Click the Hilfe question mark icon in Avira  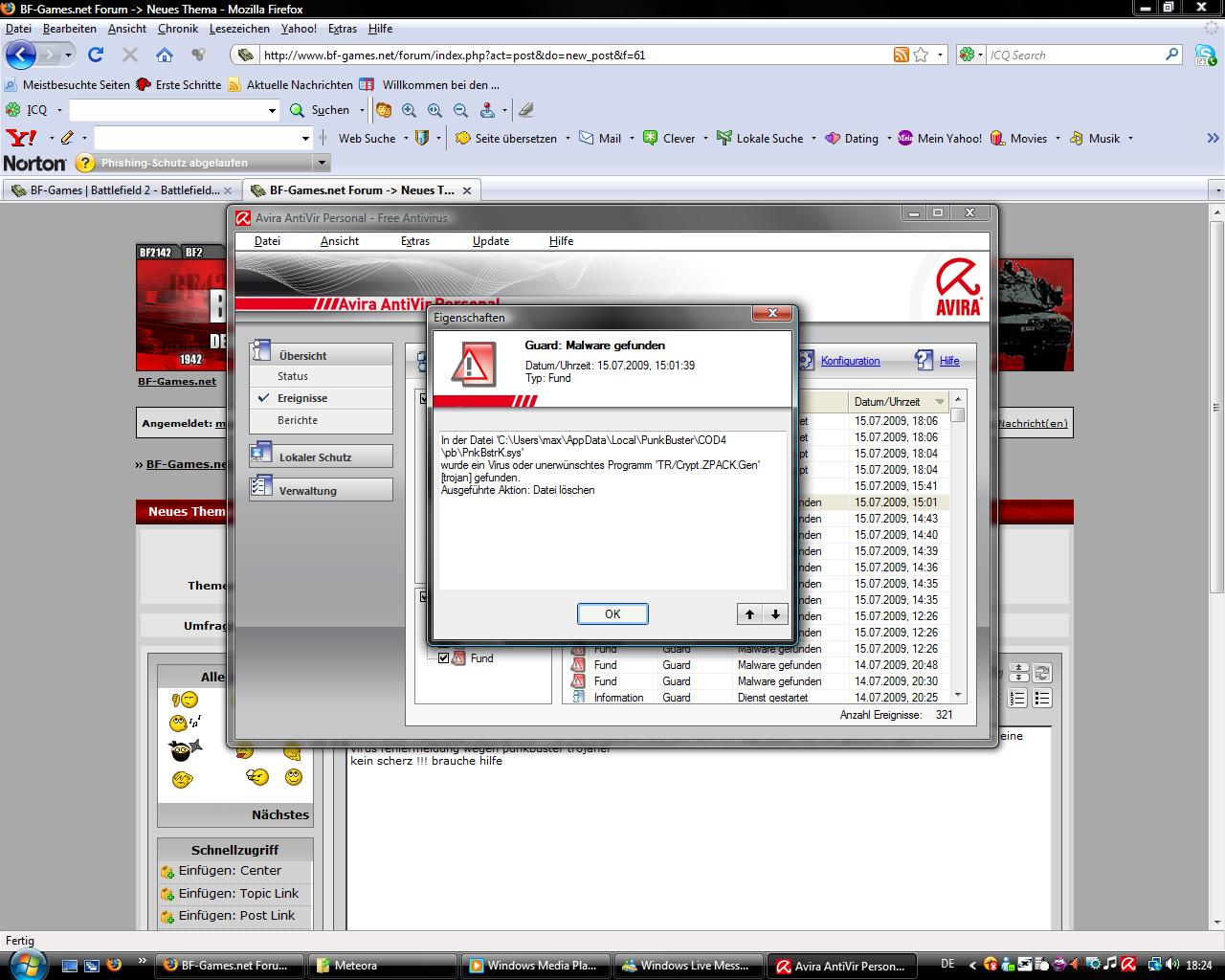[924, 360]
